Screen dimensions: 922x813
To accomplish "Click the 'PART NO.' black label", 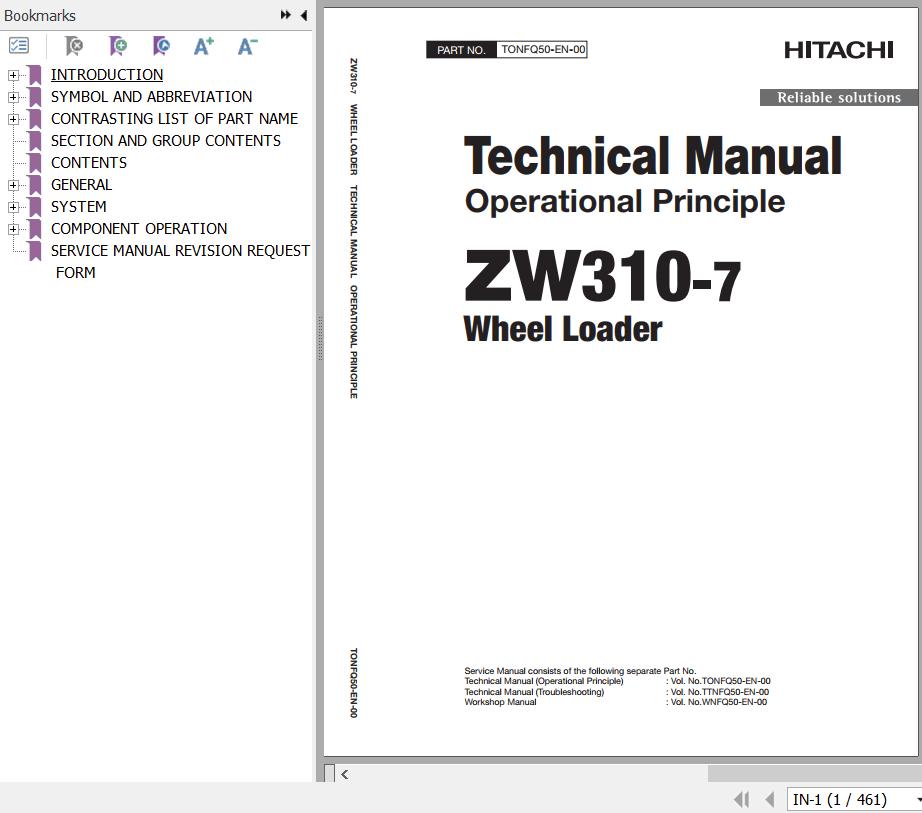I will 462,50.
